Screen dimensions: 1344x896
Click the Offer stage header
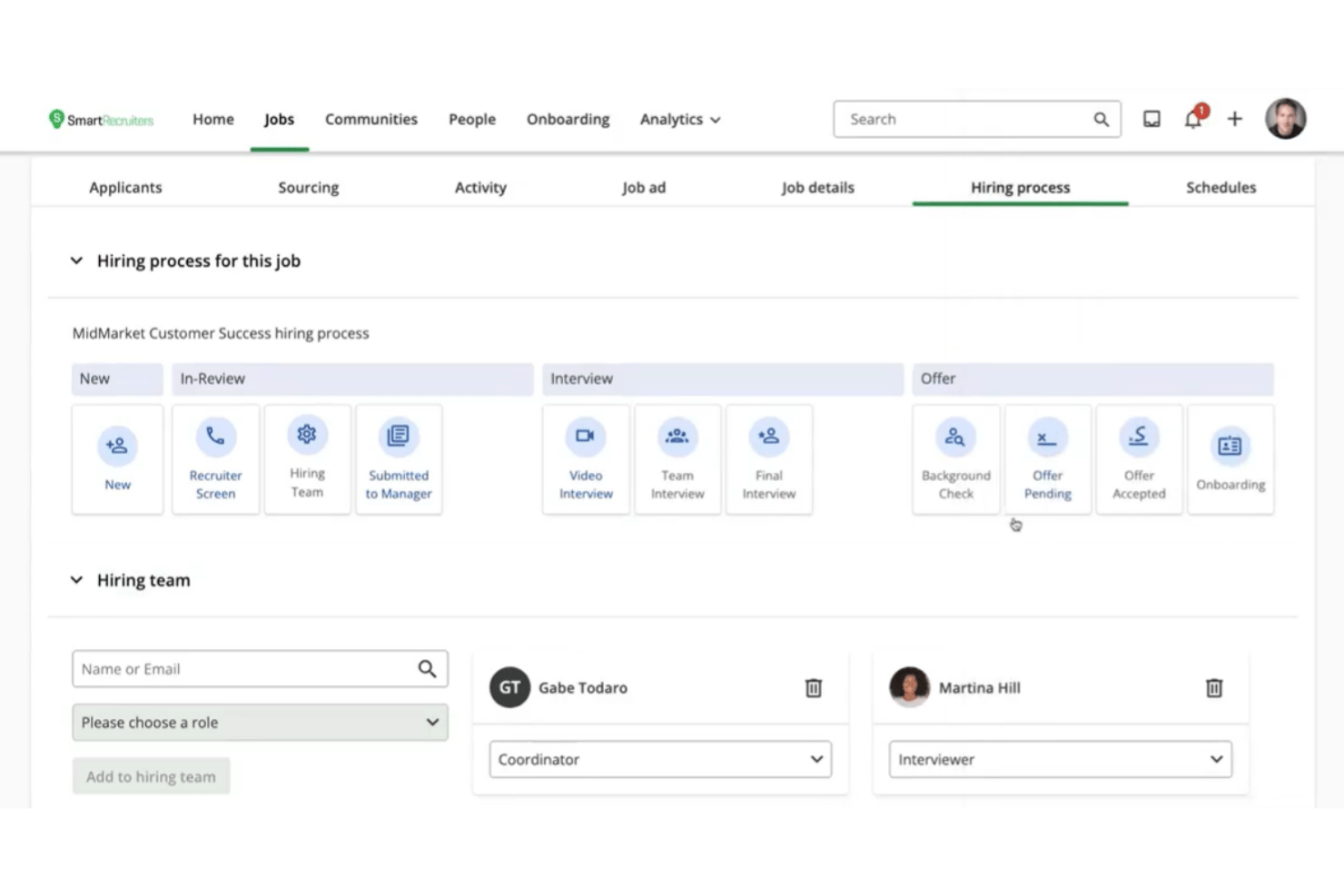[x=1093, y=379]
